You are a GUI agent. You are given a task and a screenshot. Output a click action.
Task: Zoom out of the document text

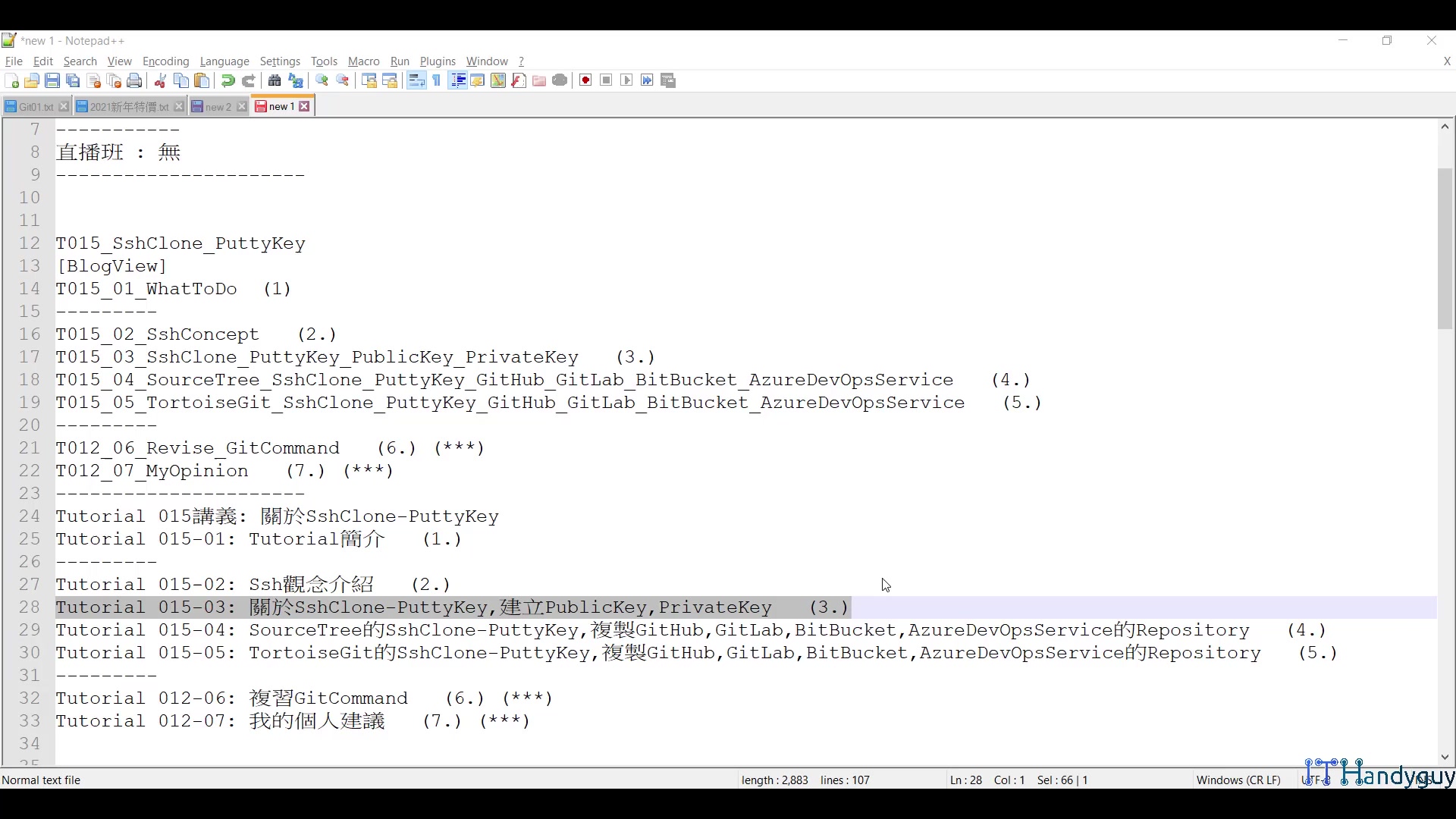[342, 80]
